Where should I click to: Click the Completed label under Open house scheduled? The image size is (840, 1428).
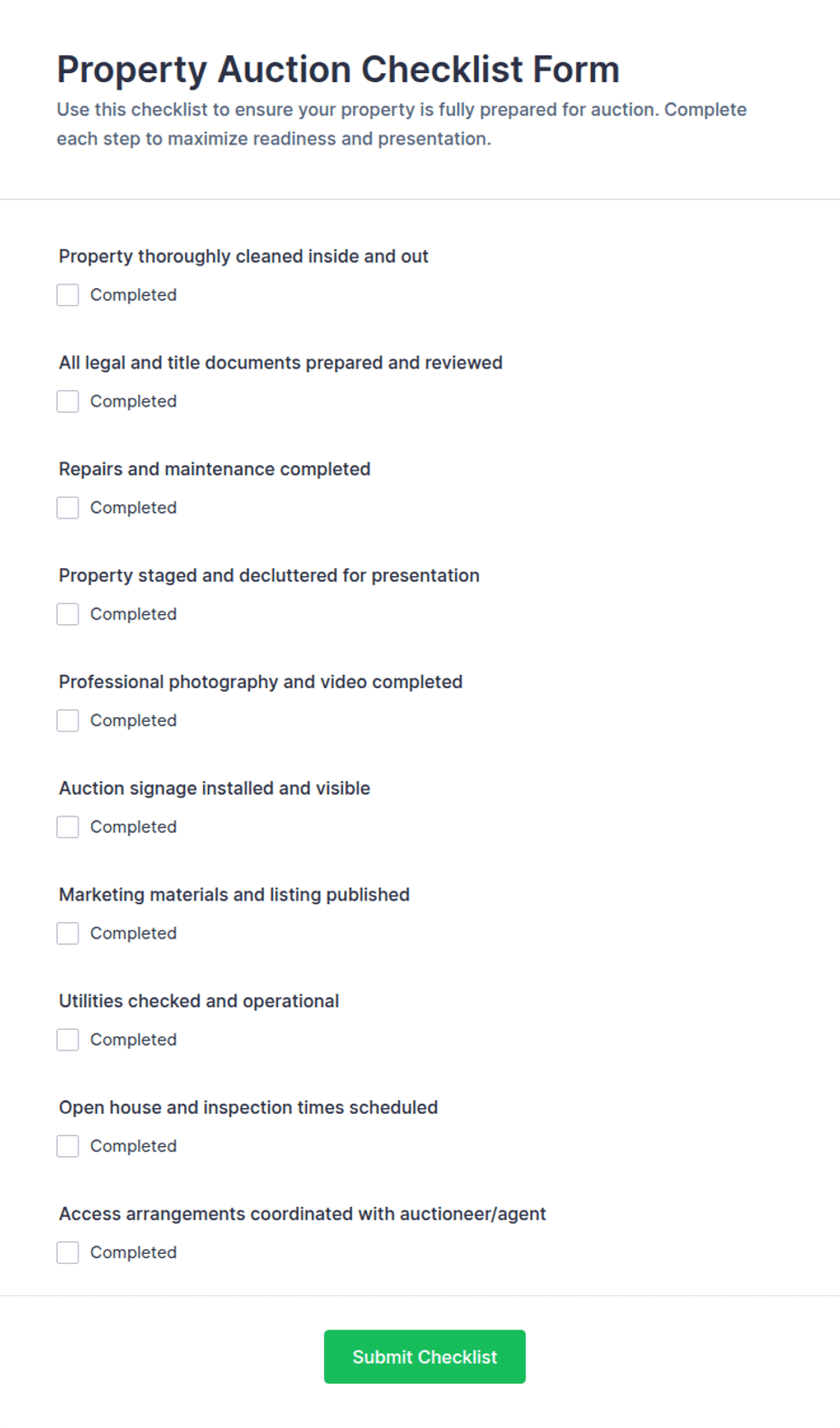click(x=134, y=1146)
